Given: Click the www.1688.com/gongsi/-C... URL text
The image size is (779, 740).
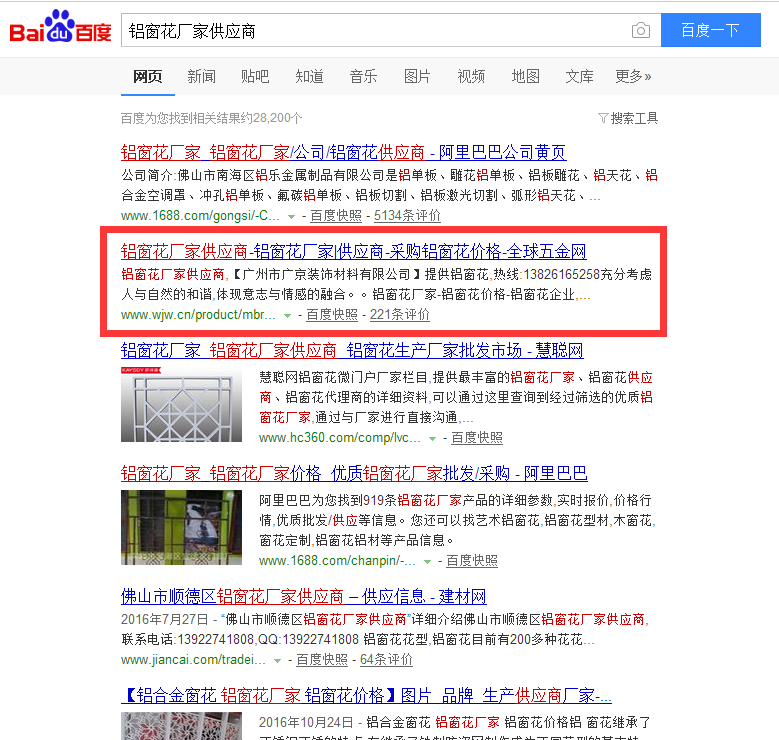Looking at the screenshot, I should [200, 216].
